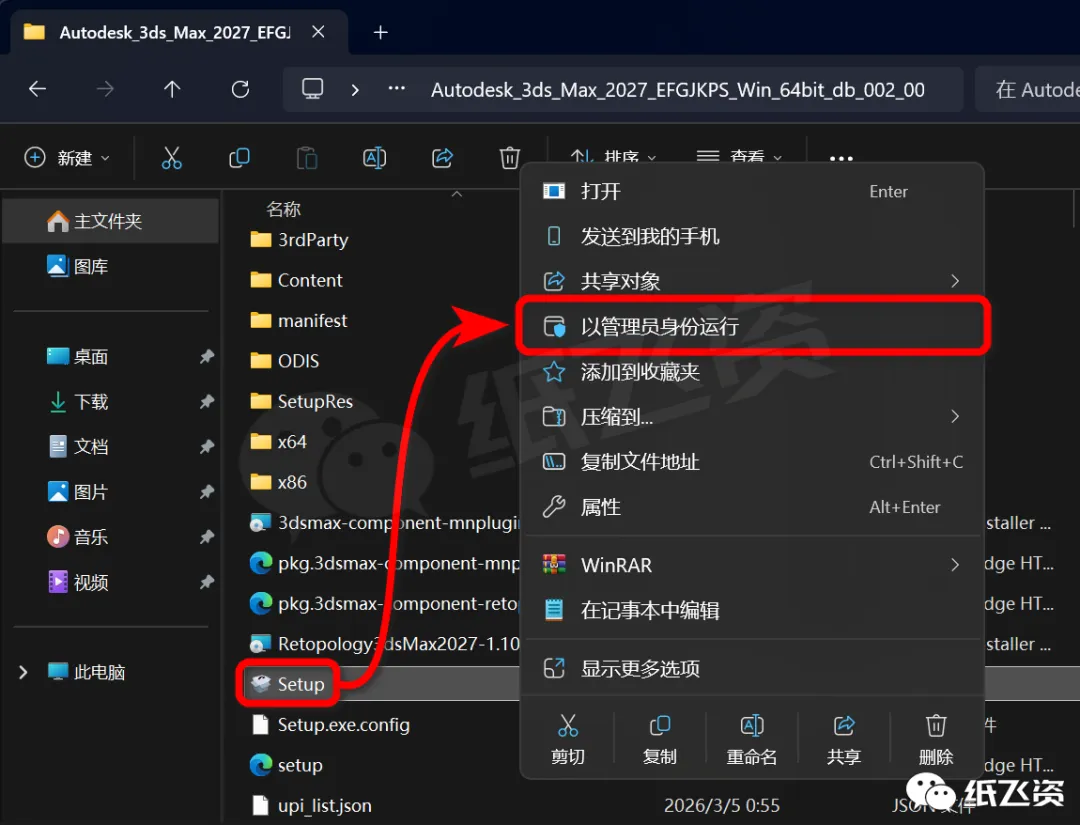The width and height of the screenshot is (1080, 825).
Task: Expand the This PC tree node
Action: point(23,672)
